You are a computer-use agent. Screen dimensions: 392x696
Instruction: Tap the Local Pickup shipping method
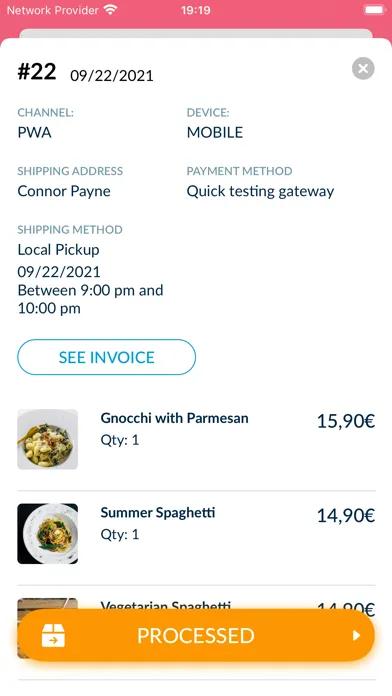[58, 249]
